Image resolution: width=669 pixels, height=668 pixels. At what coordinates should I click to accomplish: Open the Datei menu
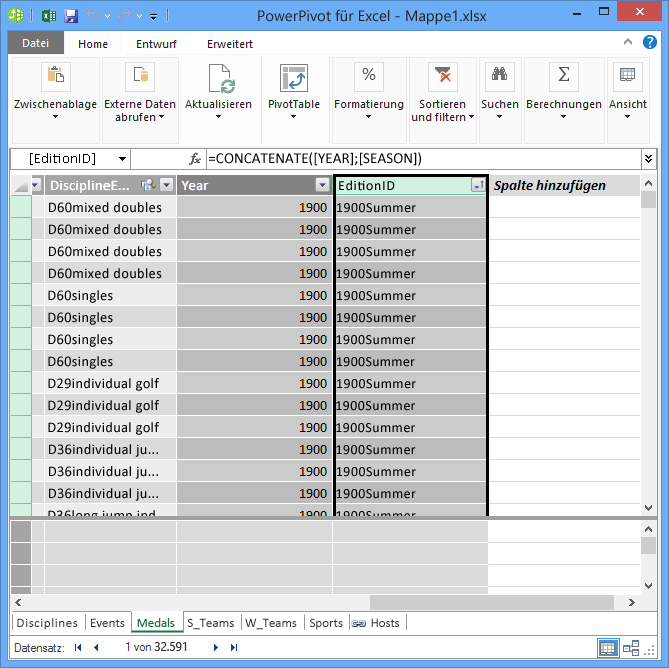coord(36,43)
